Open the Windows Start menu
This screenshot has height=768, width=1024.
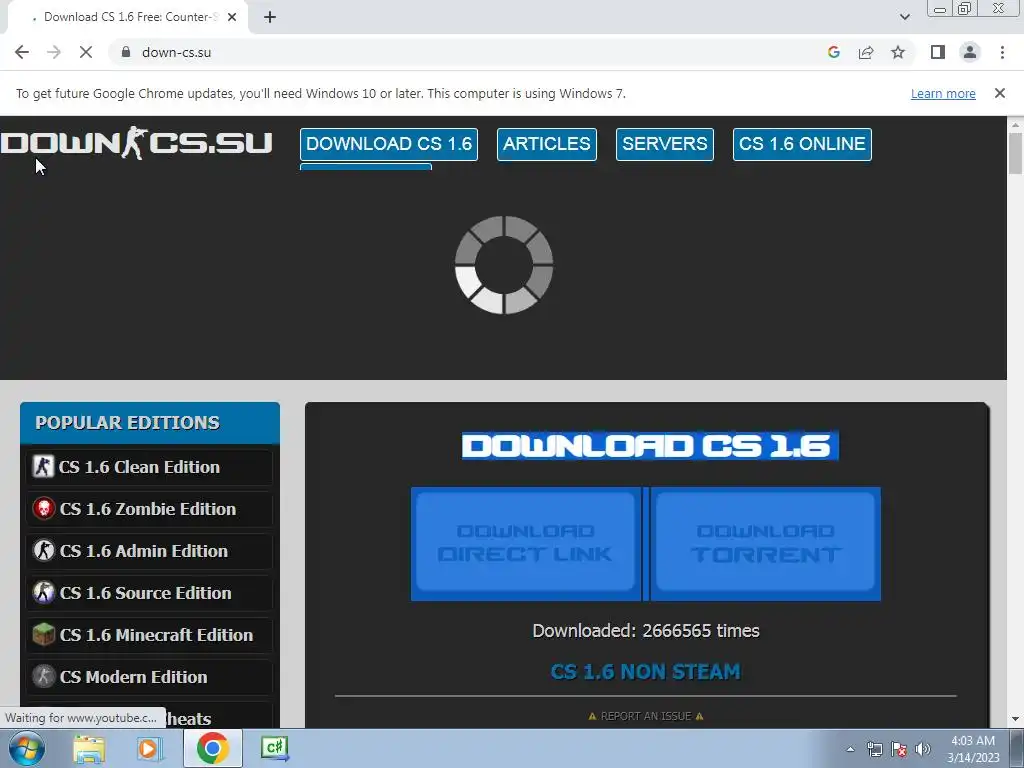click(x=27, y=748)
